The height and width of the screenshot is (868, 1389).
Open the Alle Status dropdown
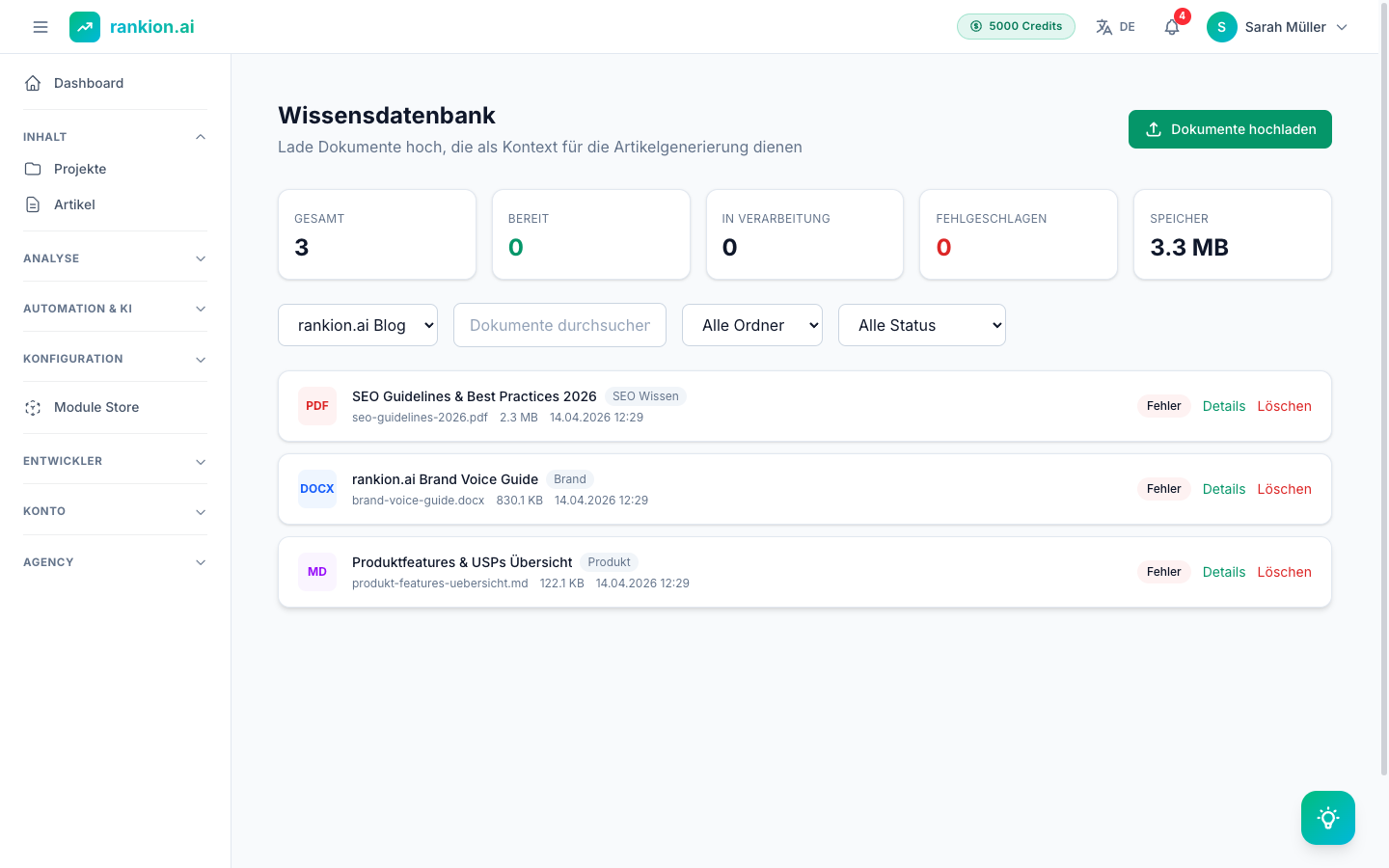pyautogui.click(x=922, y=325)
